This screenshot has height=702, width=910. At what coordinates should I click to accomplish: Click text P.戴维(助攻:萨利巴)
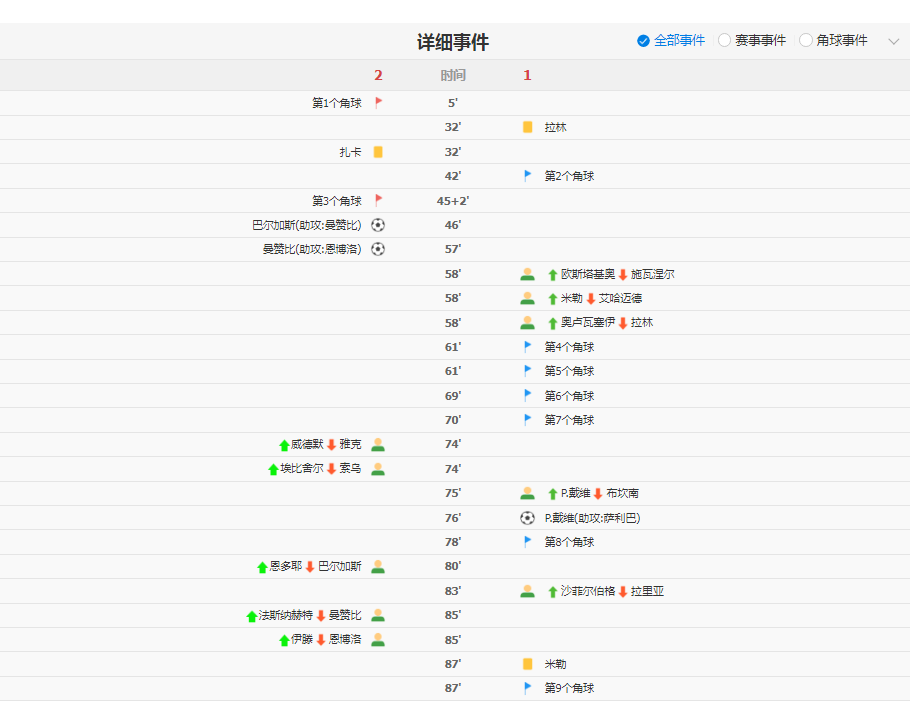(593, 518)
